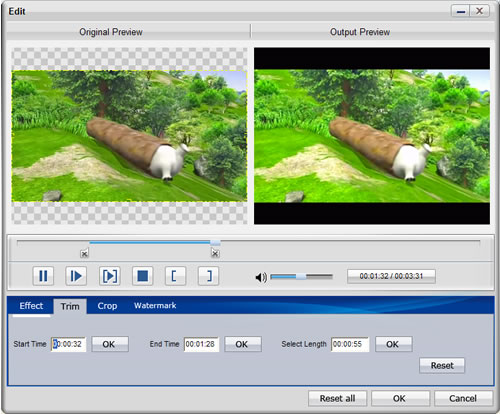
Task: Confirm Start Time with its OK button
Action: click(110, 344)
